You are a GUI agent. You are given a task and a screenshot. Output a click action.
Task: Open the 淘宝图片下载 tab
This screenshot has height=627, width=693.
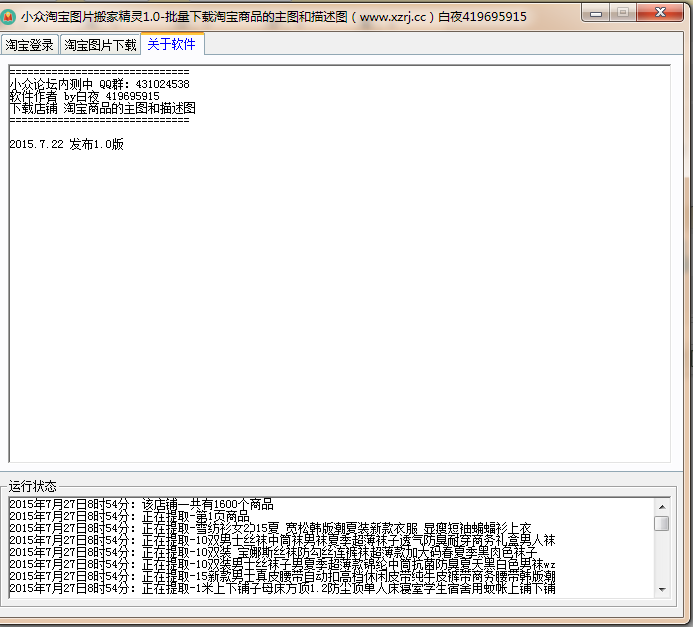point(100,45)
